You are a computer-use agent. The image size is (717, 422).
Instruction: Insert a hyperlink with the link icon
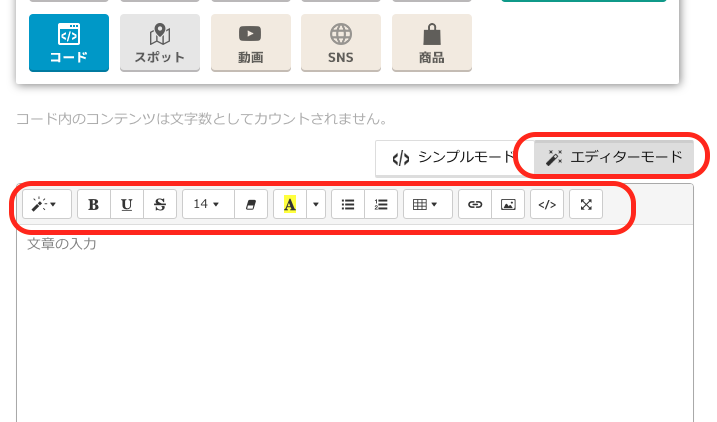coord(475,204)
